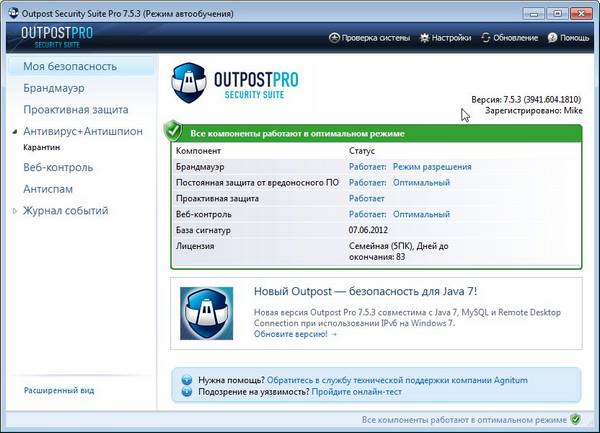Click 'Все компоненты работают в оптимальном режиме' green header
Screen dimensions: 600x433
point(297,134)
